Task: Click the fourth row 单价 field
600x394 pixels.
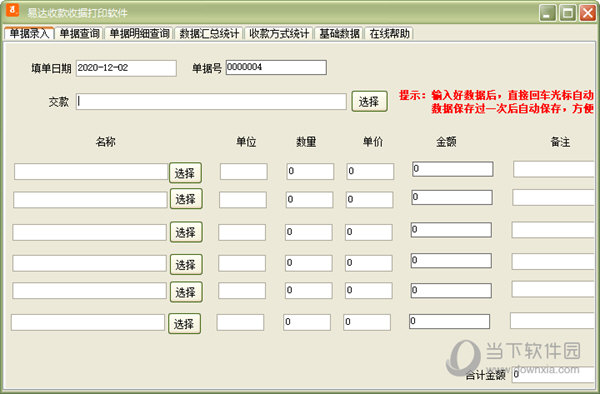Action: [x=368, y=263]
